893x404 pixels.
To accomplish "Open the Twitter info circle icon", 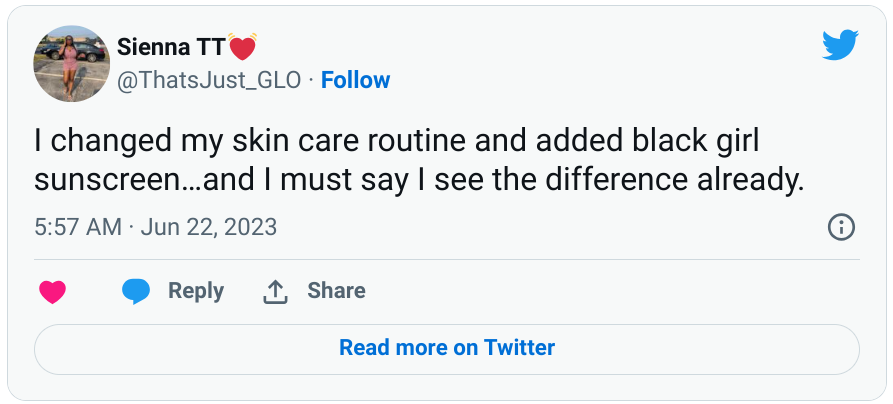I will [x=841, y=227].
